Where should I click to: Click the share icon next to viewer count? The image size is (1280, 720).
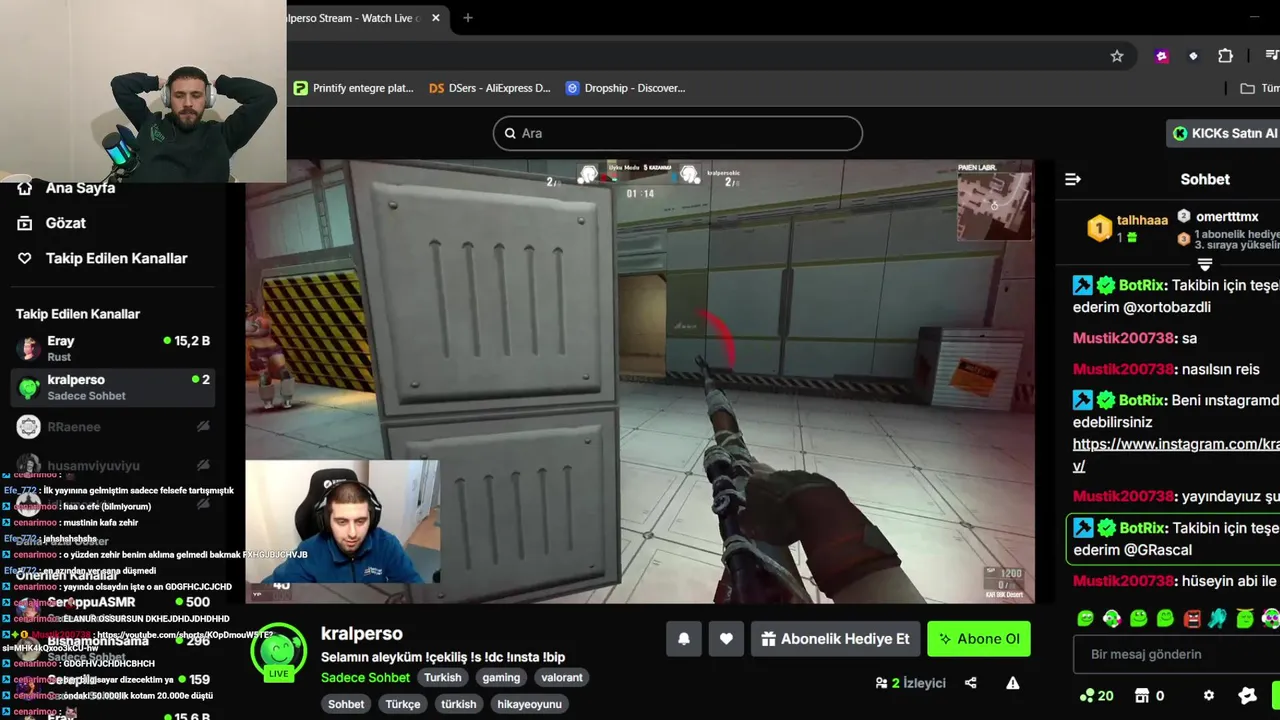[x=970, y=683]
